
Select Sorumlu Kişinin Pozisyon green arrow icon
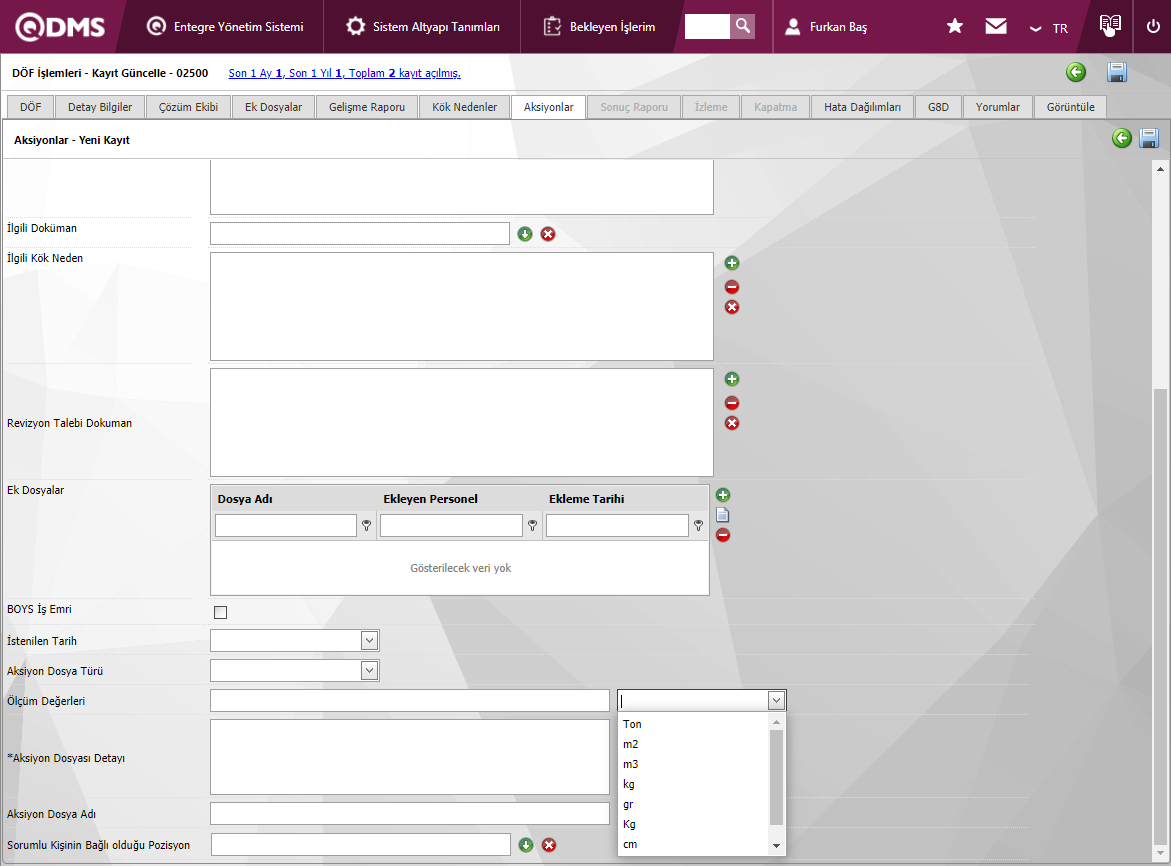point(526,845)
